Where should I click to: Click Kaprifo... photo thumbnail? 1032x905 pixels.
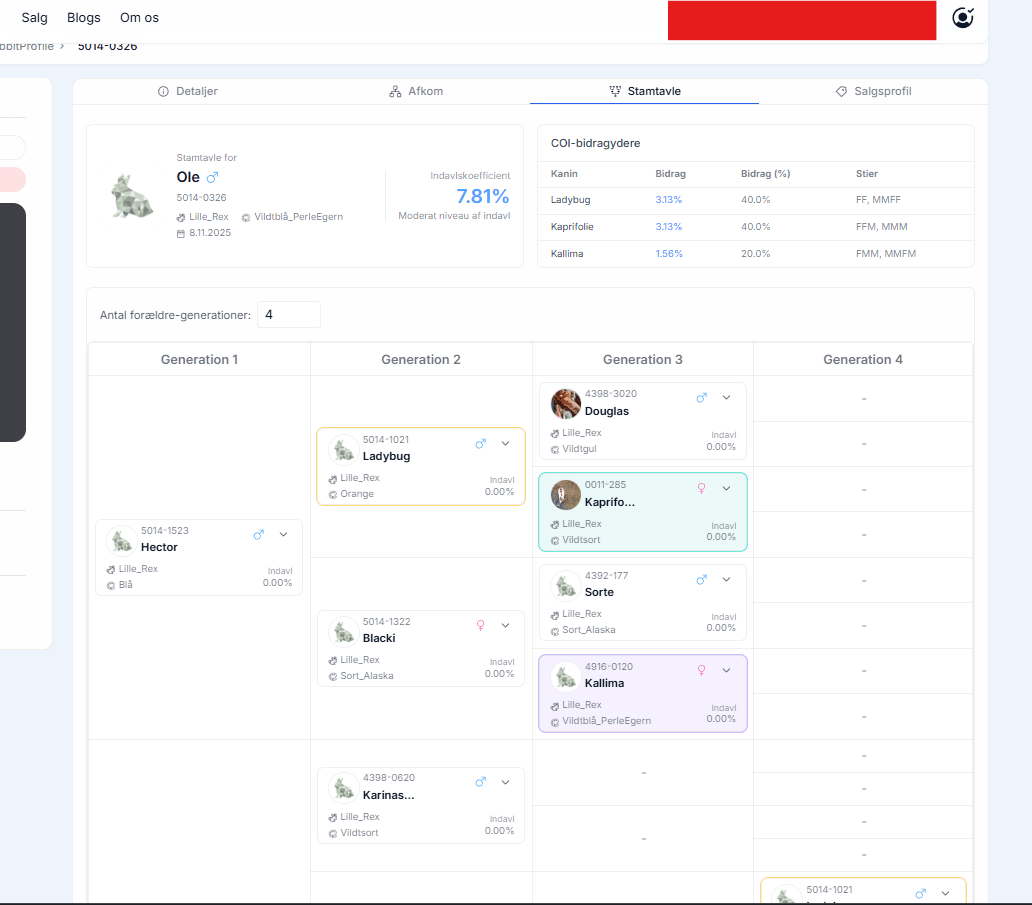click(x=565, y=494)
